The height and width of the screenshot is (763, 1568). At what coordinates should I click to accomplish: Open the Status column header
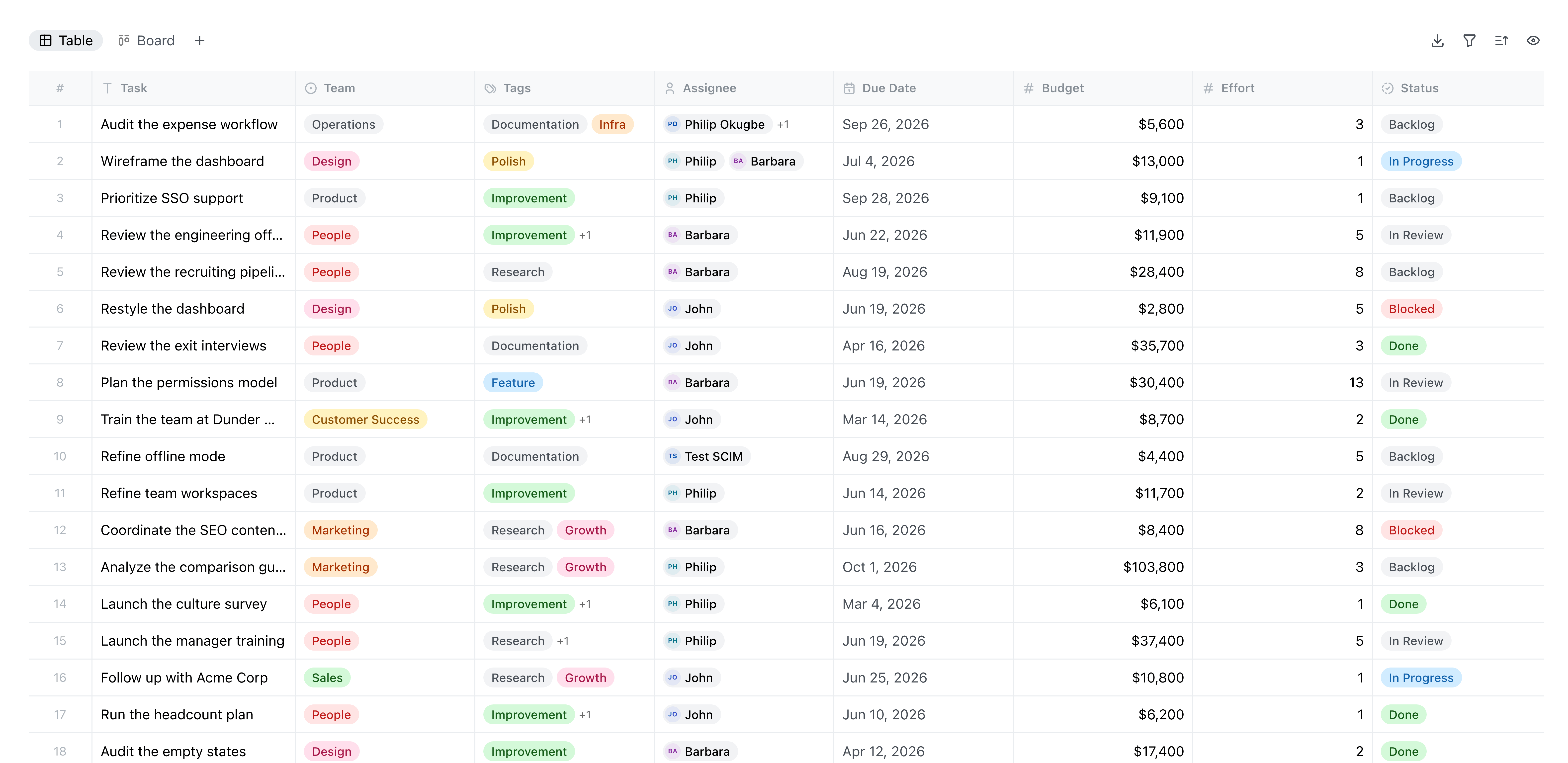tap(1458, 88)
